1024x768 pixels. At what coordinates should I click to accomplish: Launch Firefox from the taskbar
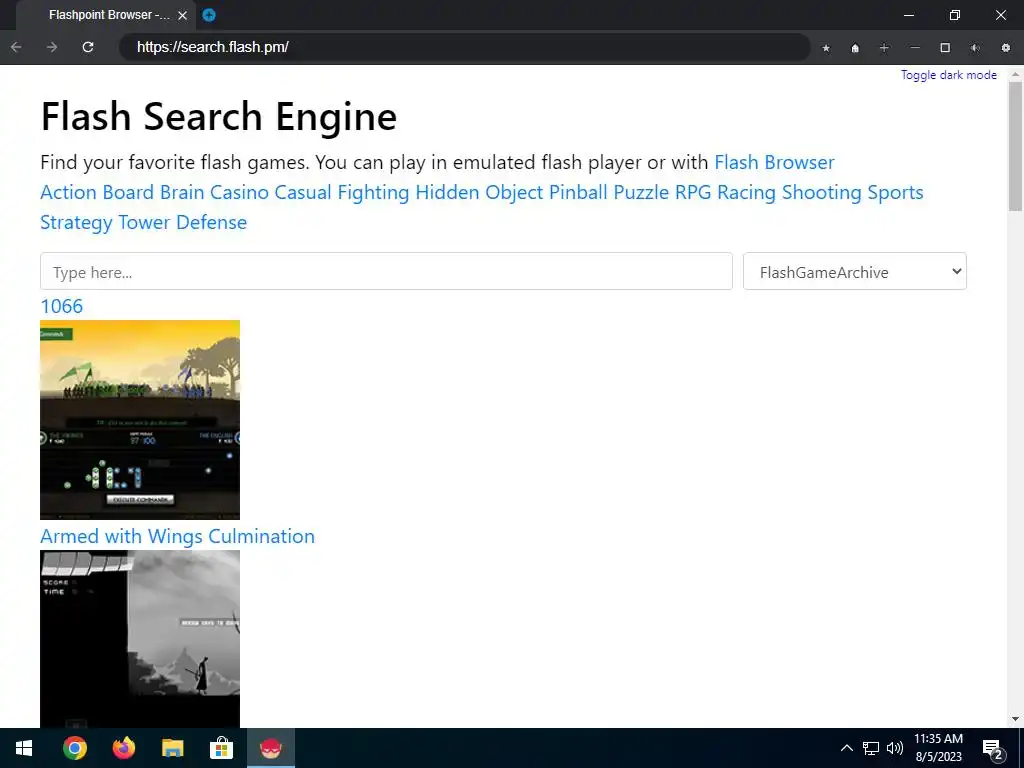[123, 748]
